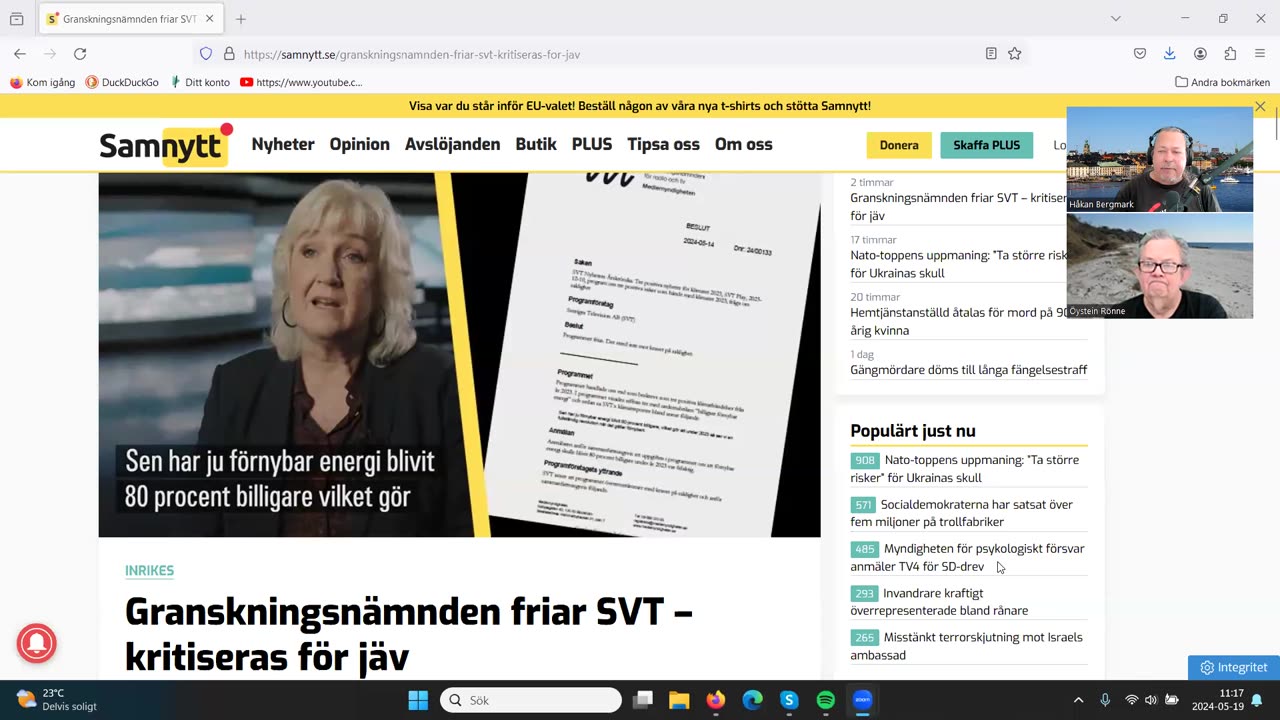Screen dimensions: 1280x720
Task: Toggle reader view in address bar
Action: click(991, 54)
